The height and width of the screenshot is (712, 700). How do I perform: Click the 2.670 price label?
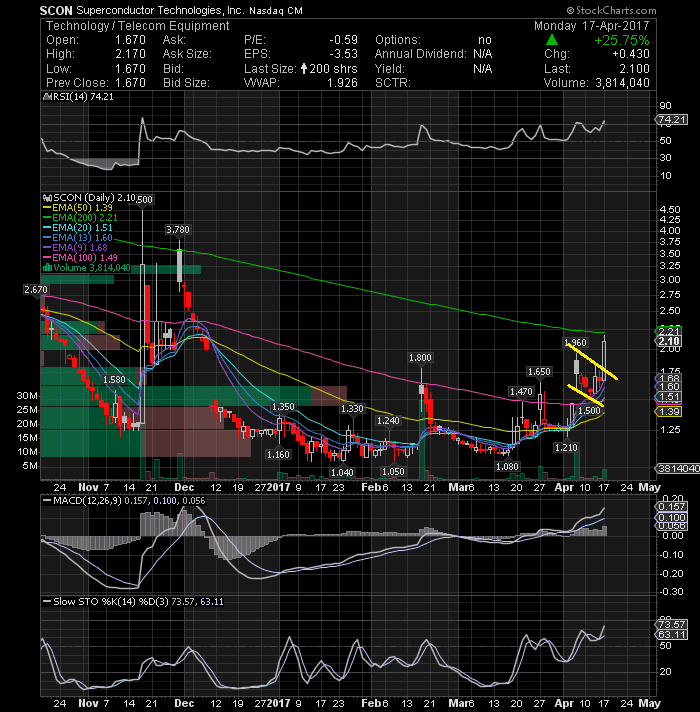coord(36,289)
